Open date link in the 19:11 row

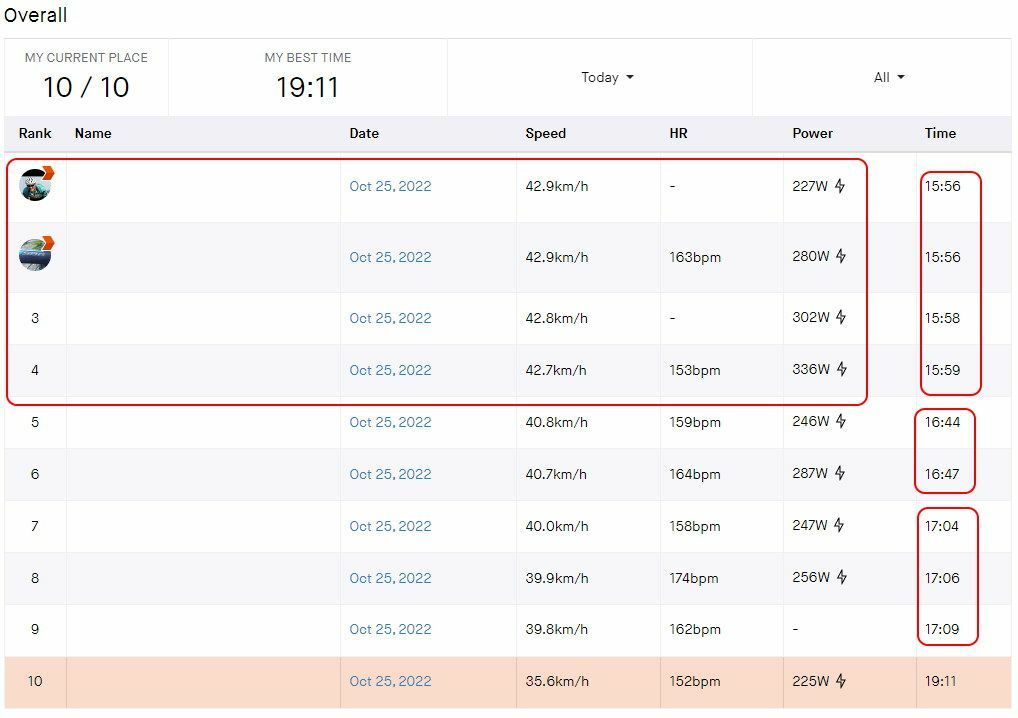(390, 681)
